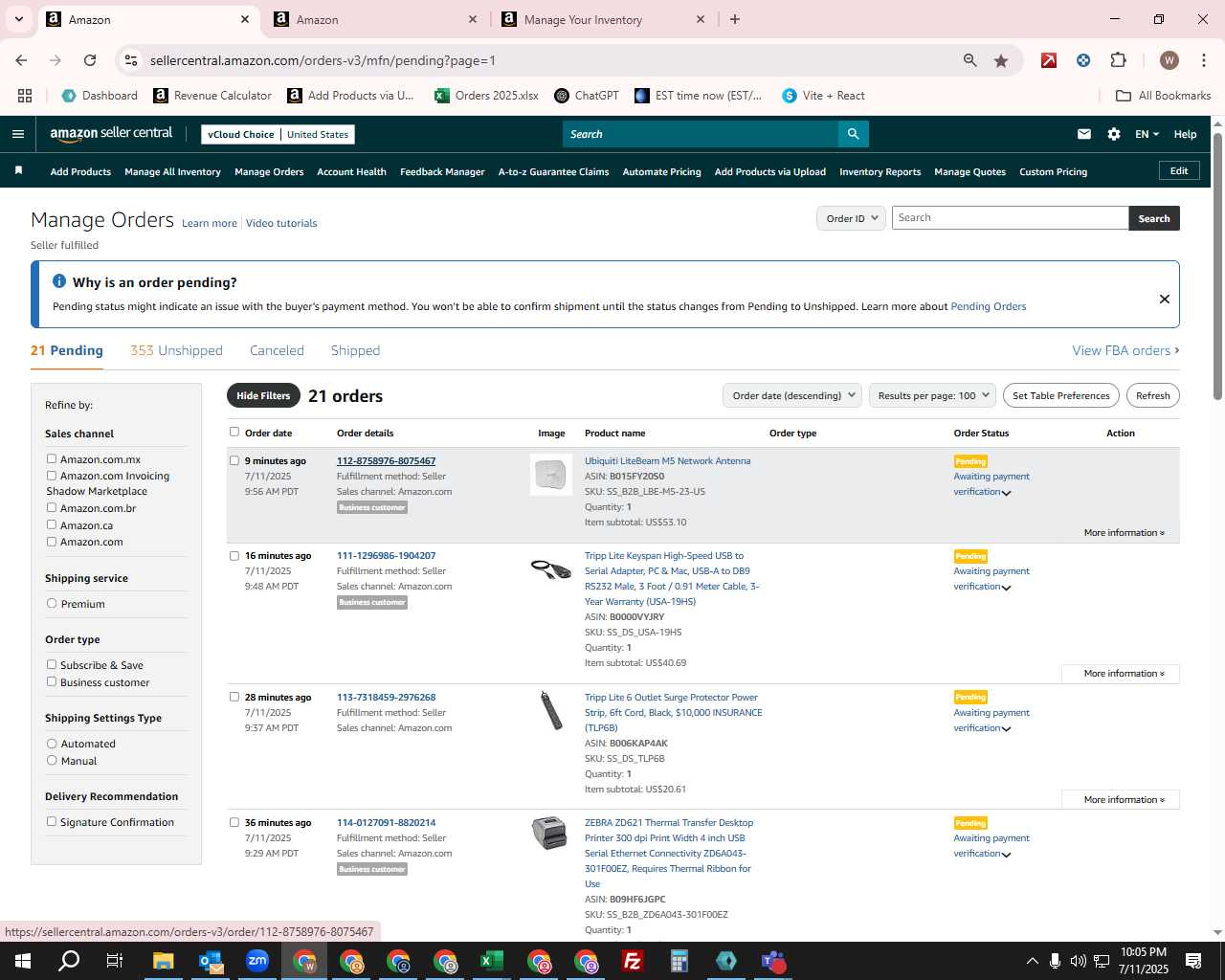Click the Refresh orders button

pyautogui.click(x=1152, y=395)
